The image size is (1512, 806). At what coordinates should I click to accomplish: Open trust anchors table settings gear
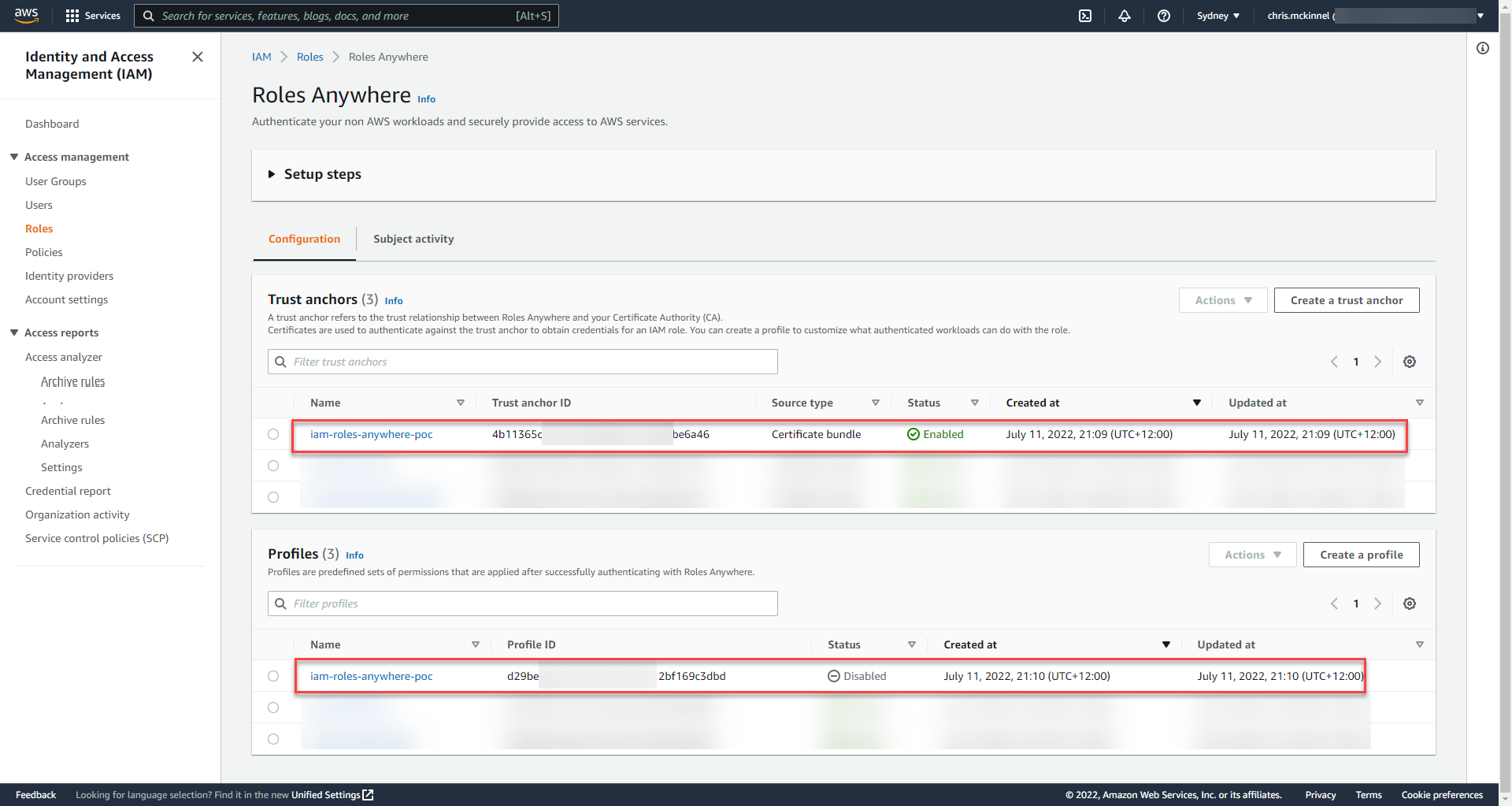coord(1409,362)
